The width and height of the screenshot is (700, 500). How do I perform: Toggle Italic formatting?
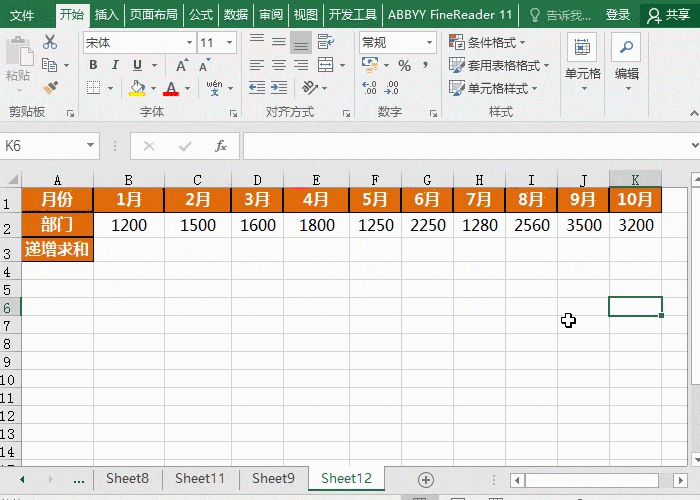pos(115,66)
